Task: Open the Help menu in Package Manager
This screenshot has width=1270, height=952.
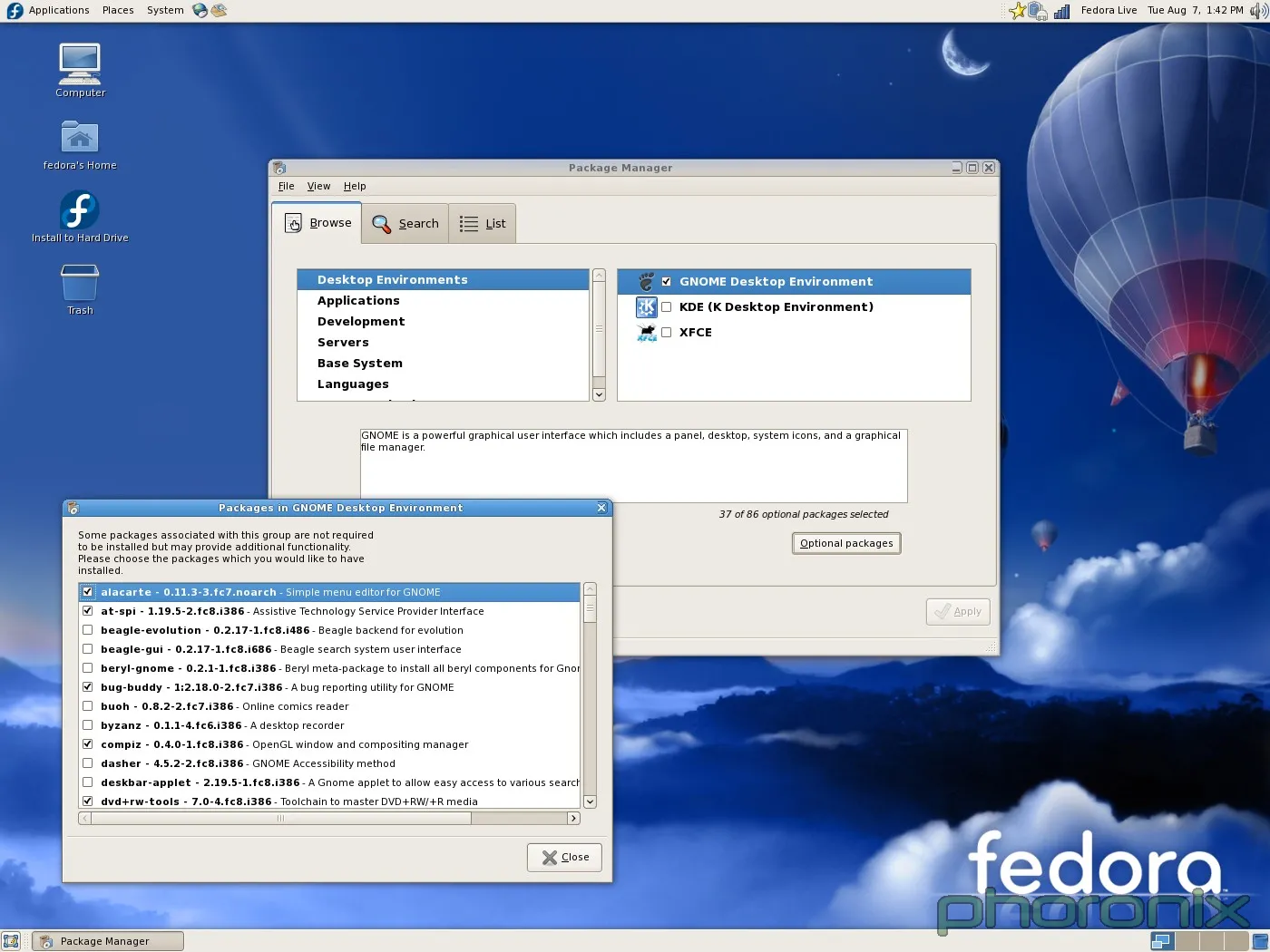Action: point(355,187)
